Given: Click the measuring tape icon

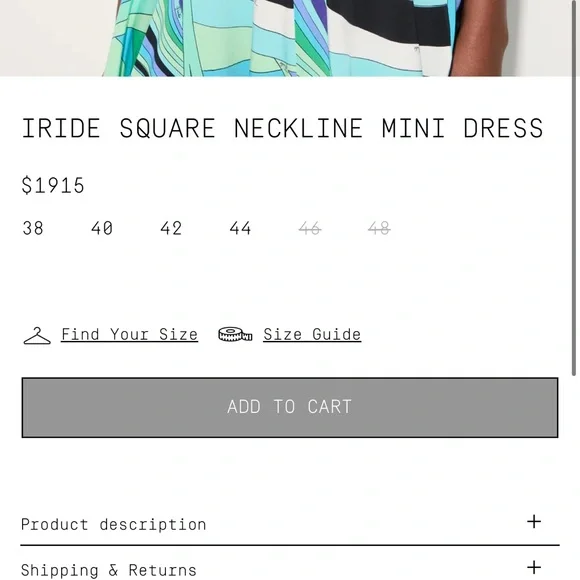Looking at the screenshot, I should [x=235, y=334].
